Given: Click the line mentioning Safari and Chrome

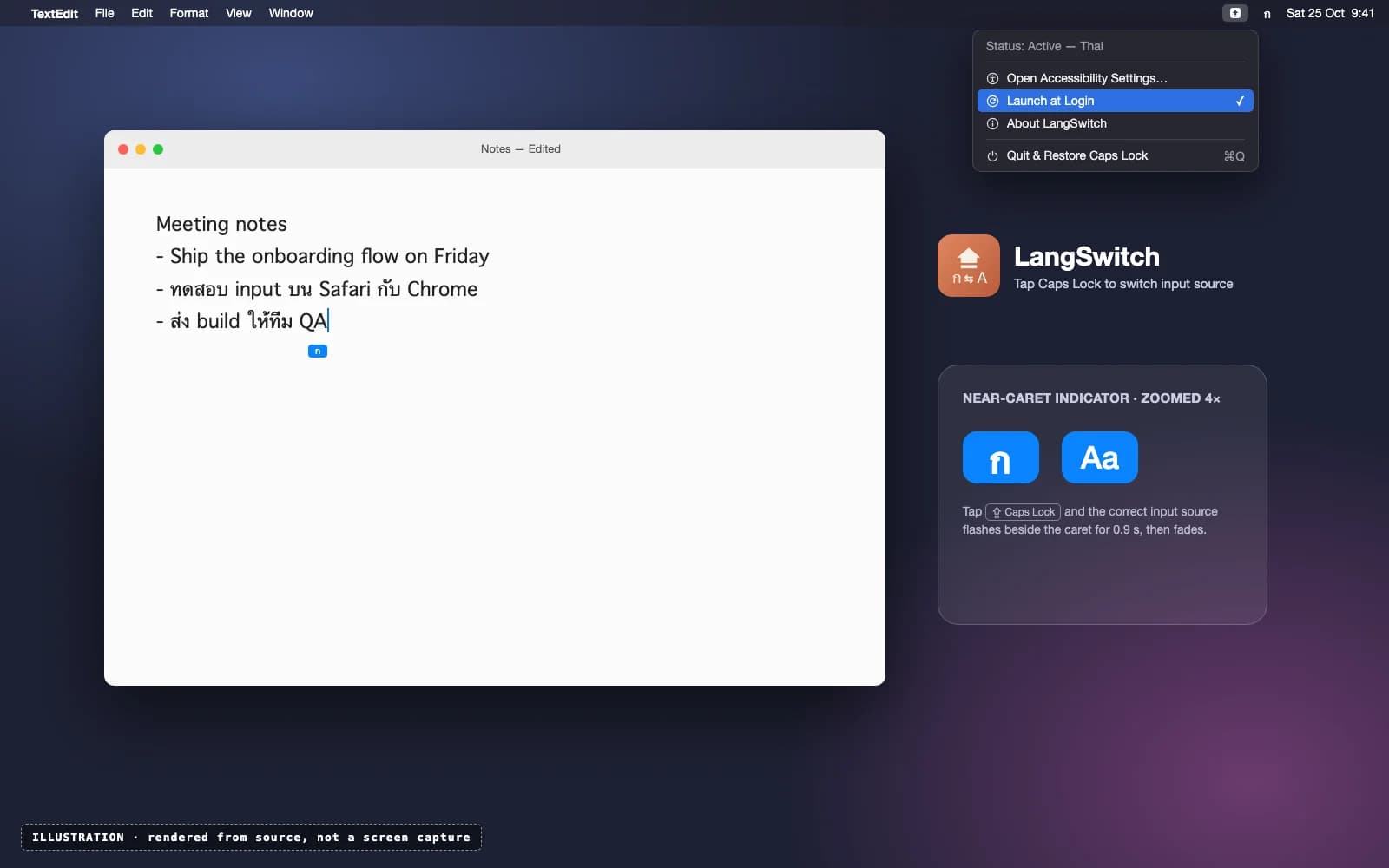Looking at the screenshot, I should click(x=317, y=289).
